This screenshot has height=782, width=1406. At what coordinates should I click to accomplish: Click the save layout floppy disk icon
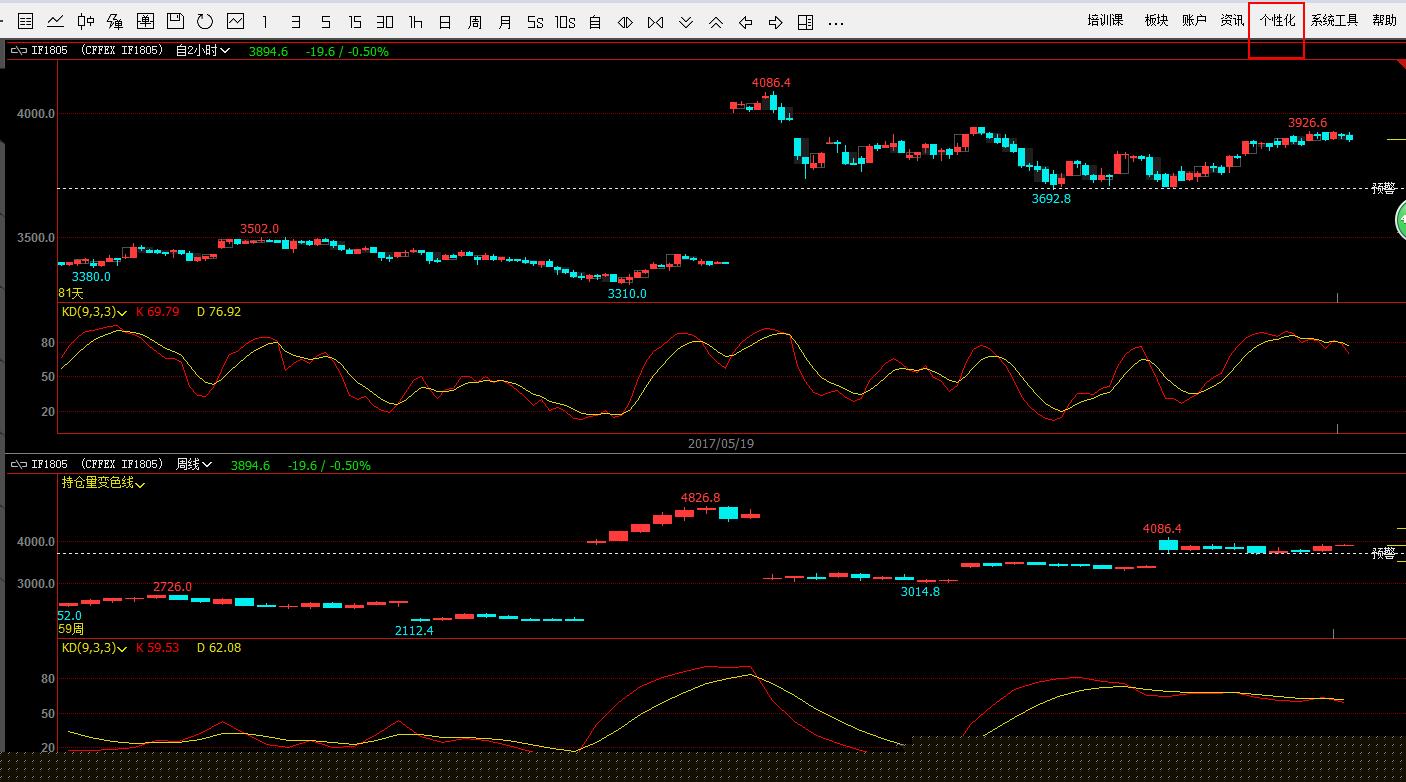click(x=175, y=21)
